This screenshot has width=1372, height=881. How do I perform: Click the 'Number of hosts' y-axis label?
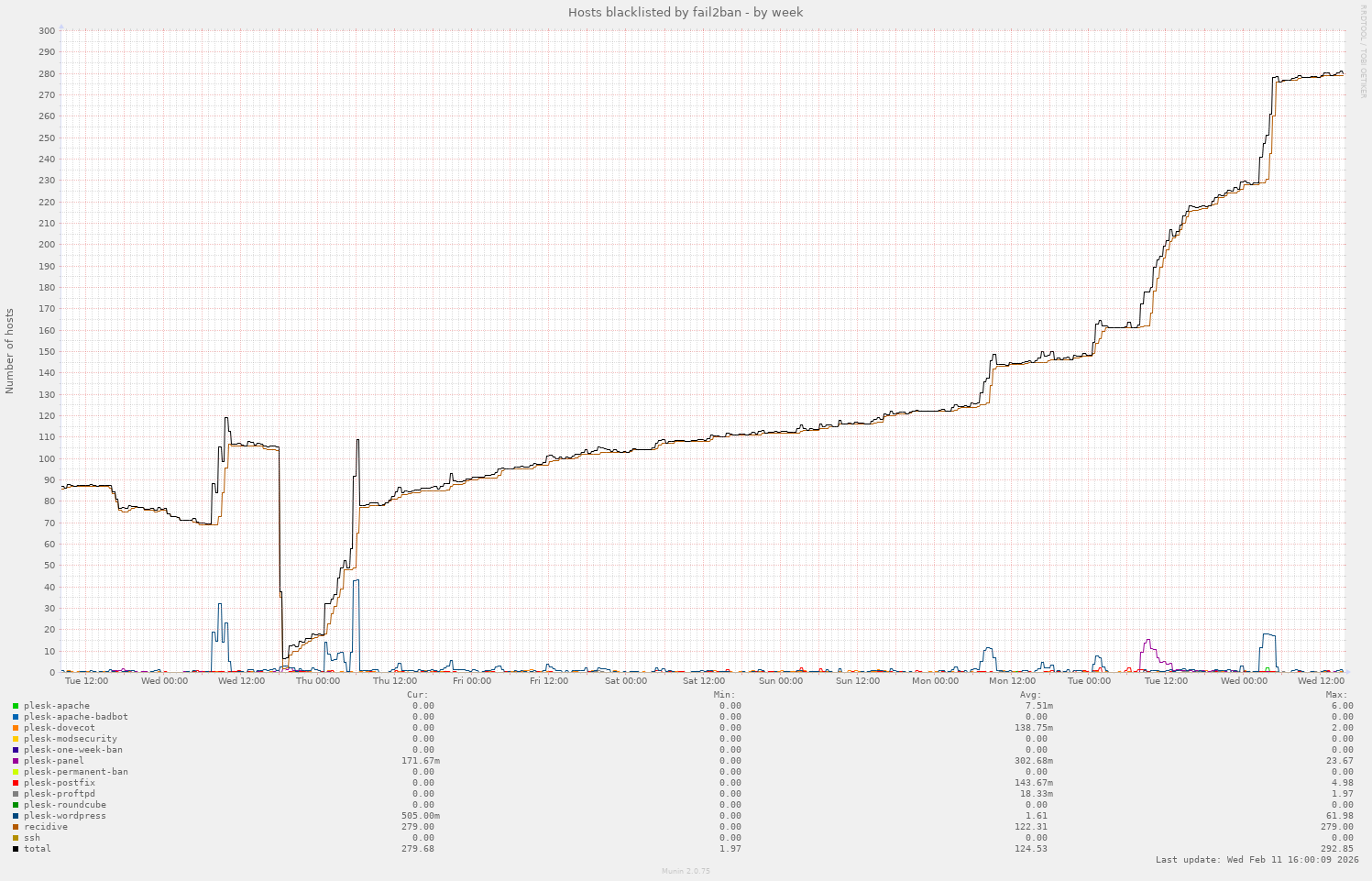[x=10, y=351]
